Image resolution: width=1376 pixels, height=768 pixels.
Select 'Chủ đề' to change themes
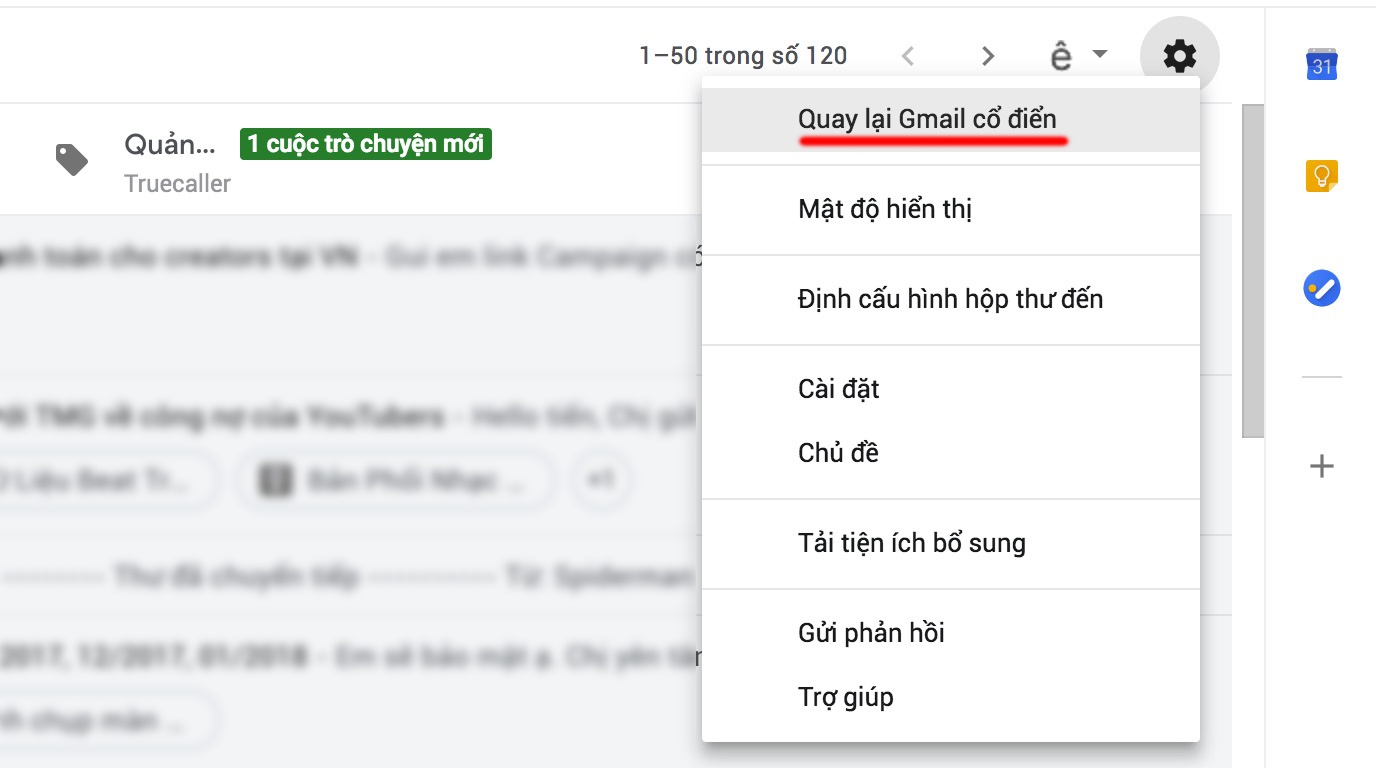click(838, 452)
